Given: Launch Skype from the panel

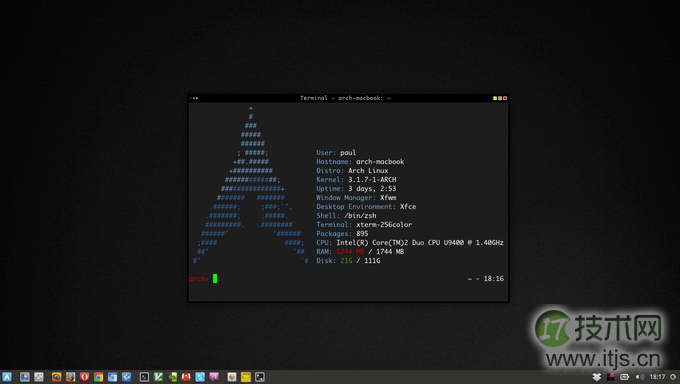Looking at the screenshot, I should (x=200, y=377).
